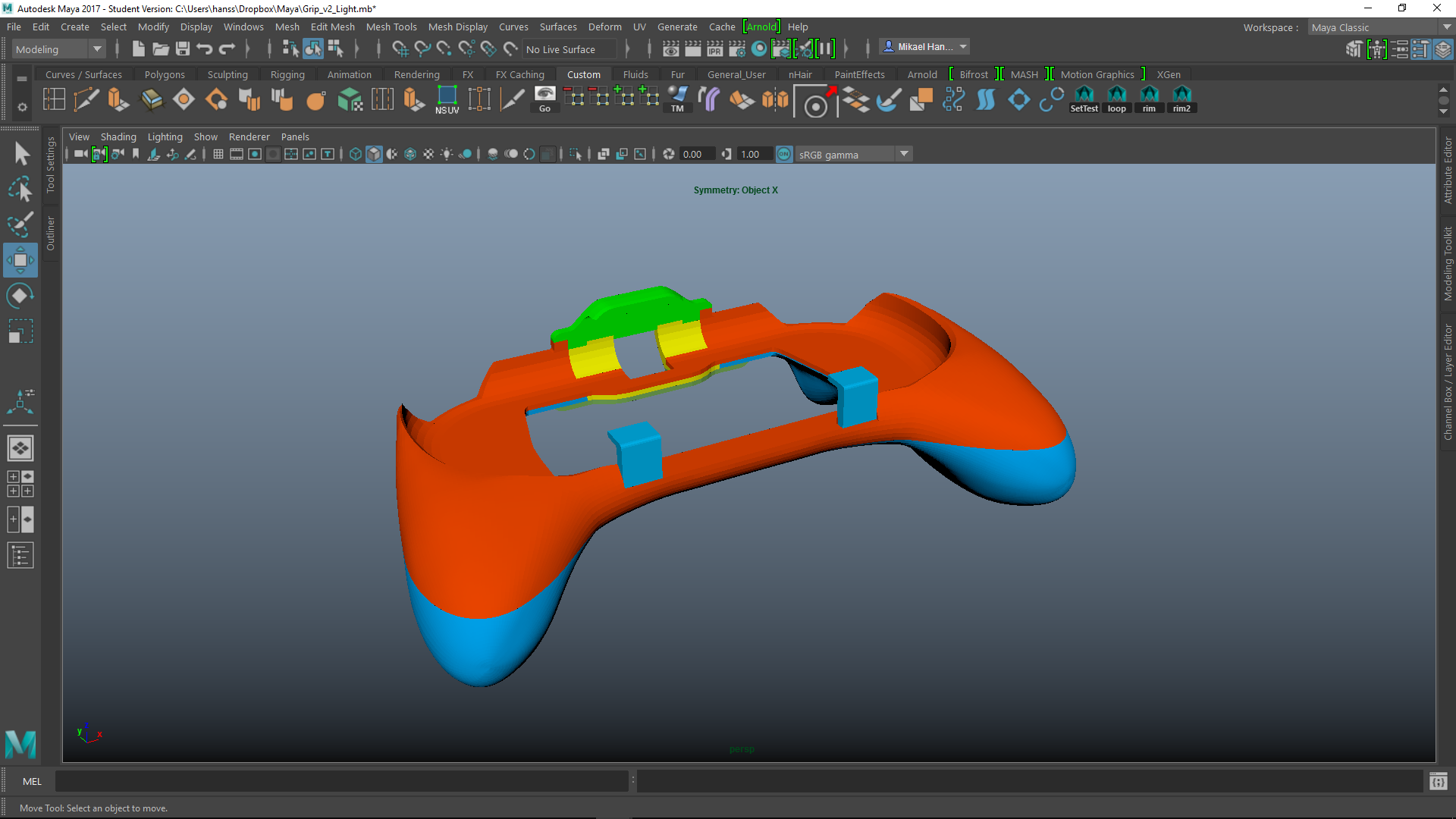Click the New Scene file icon
Screen dimensions: 1456x819
click(138, 49)
